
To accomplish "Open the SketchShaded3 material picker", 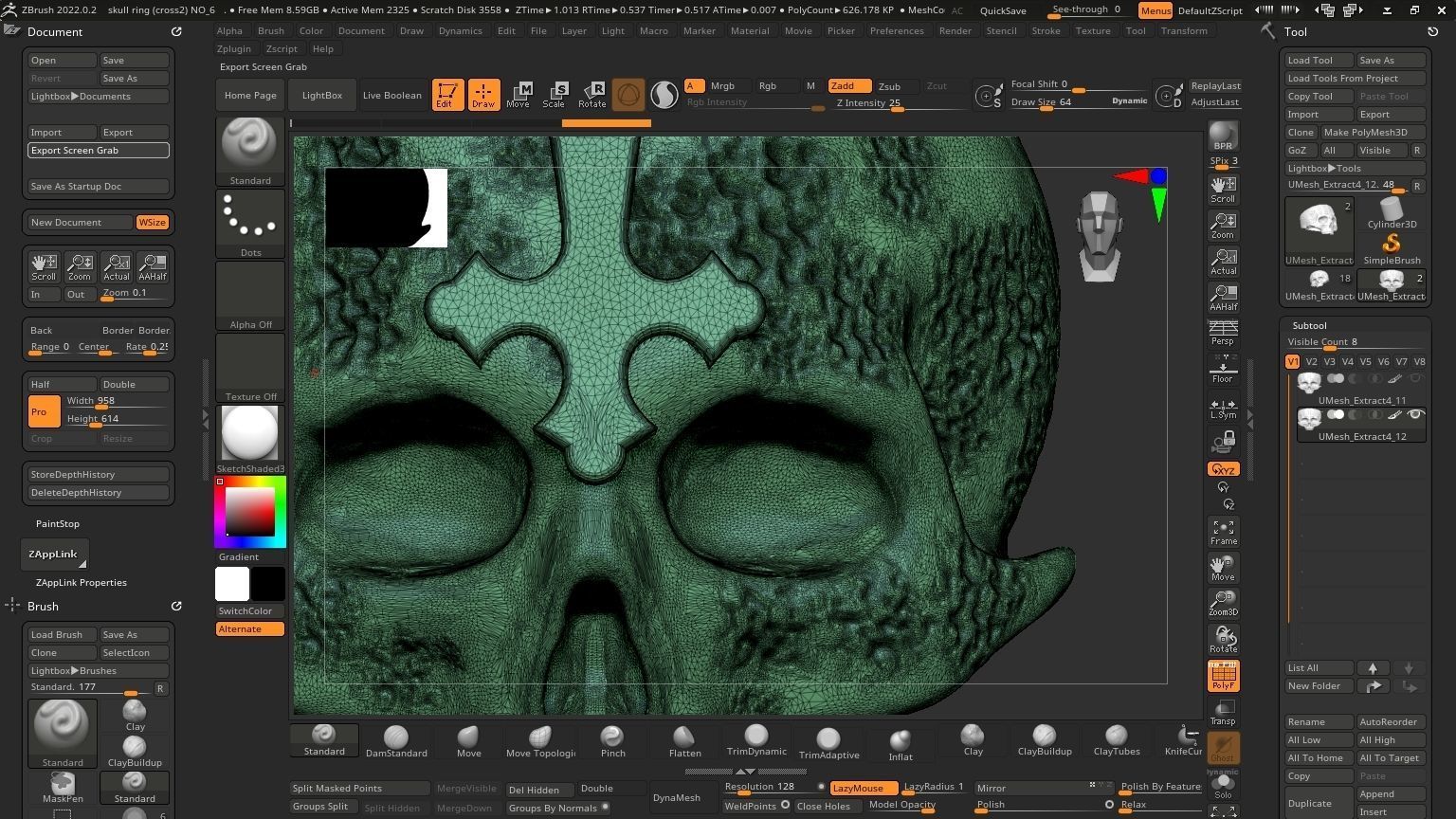I will 250,440.
